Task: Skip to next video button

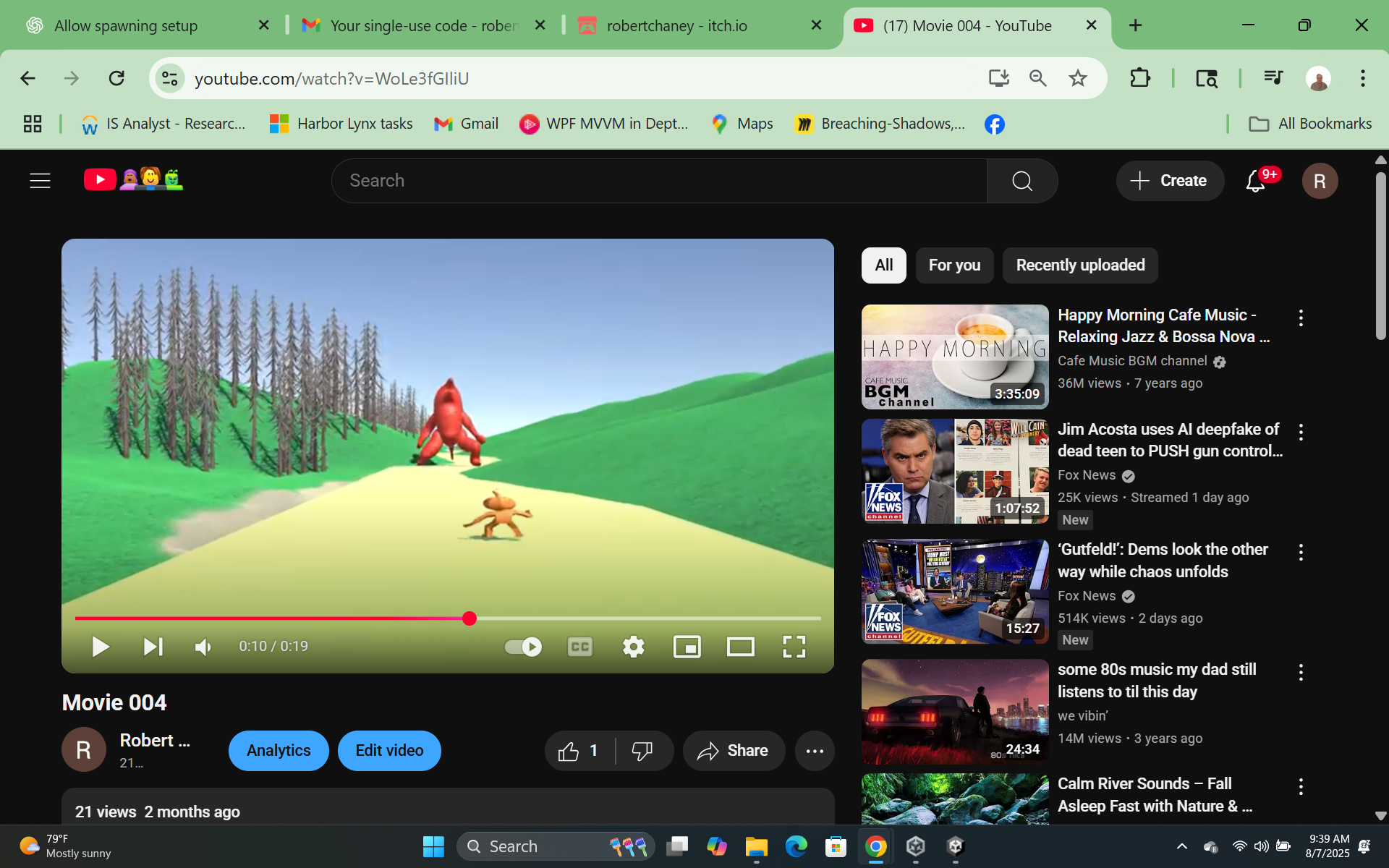Action: pyautogui.click(x=153, y=646)
